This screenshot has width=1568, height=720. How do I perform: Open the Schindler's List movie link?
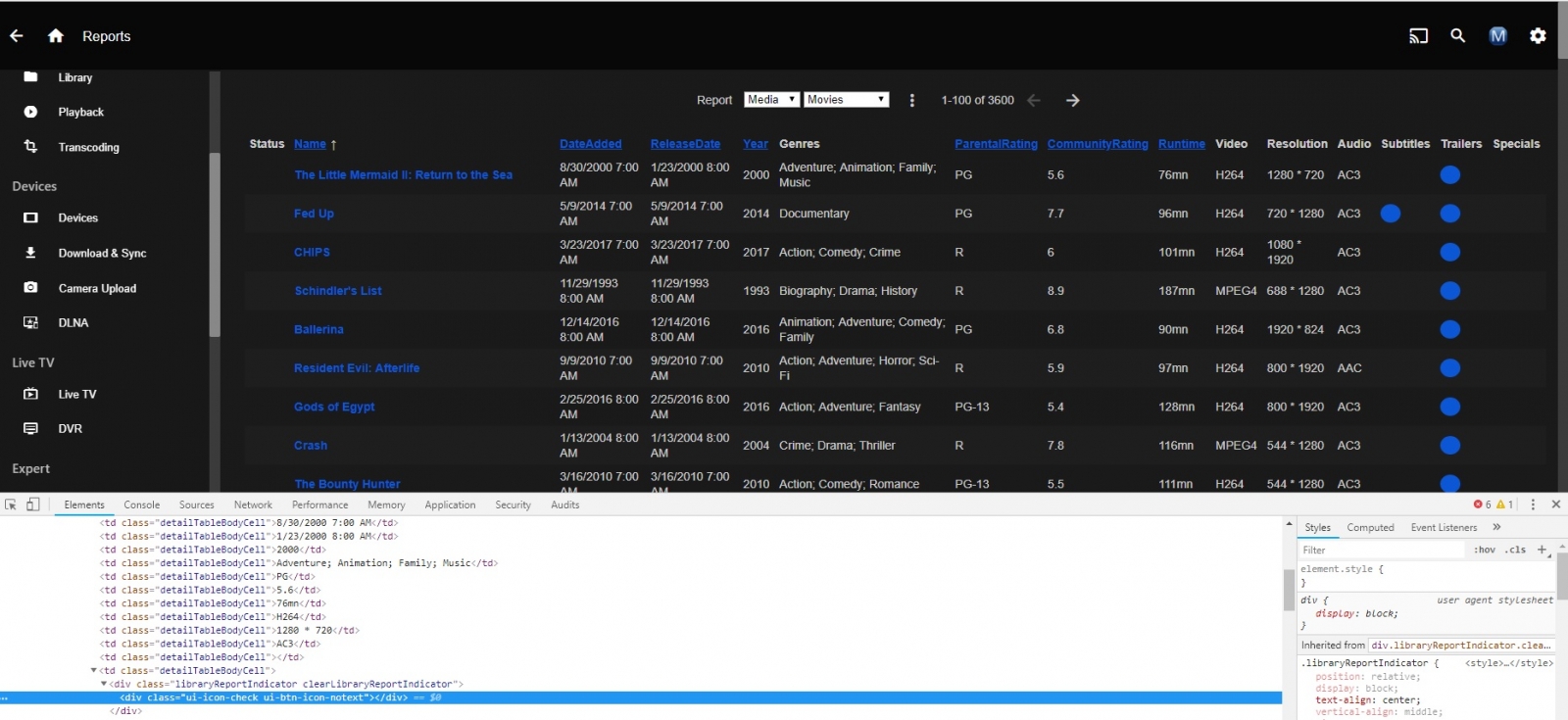338,291
